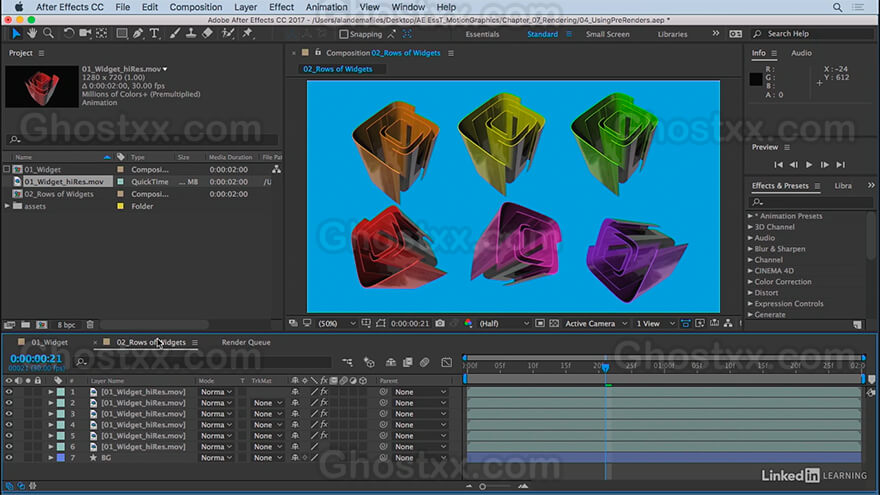
Task: Open the Composition menu
Action: (196, 7)
